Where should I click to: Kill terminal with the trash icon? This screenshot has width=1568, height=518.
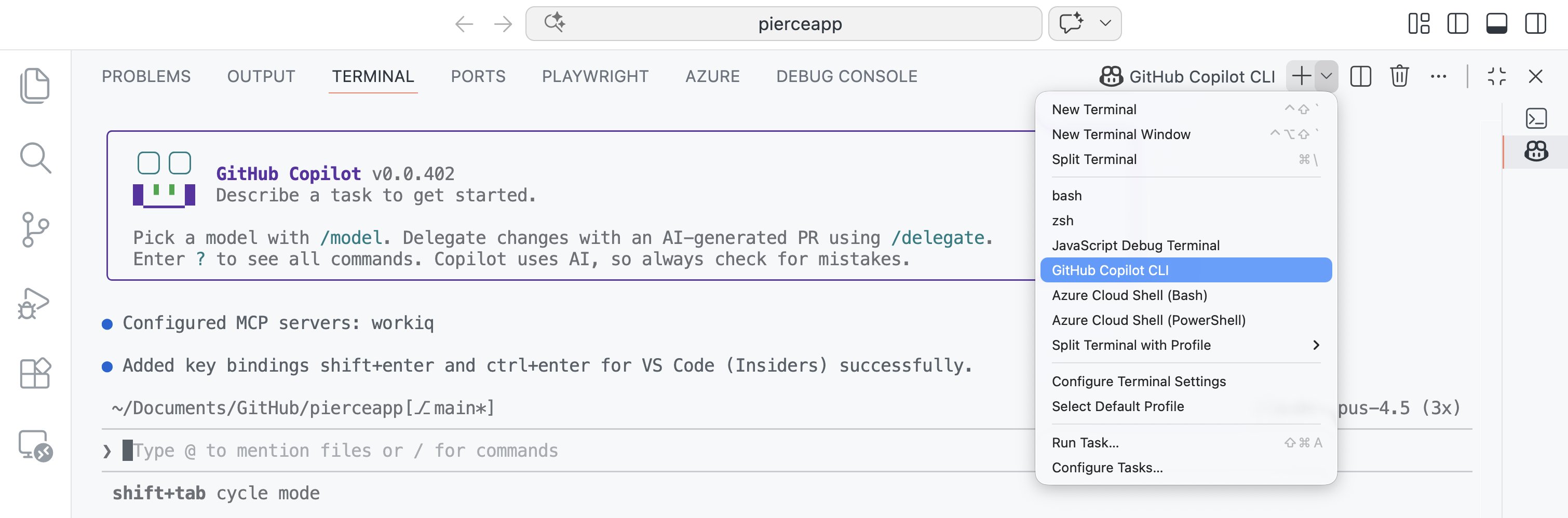click(1399, 76)
